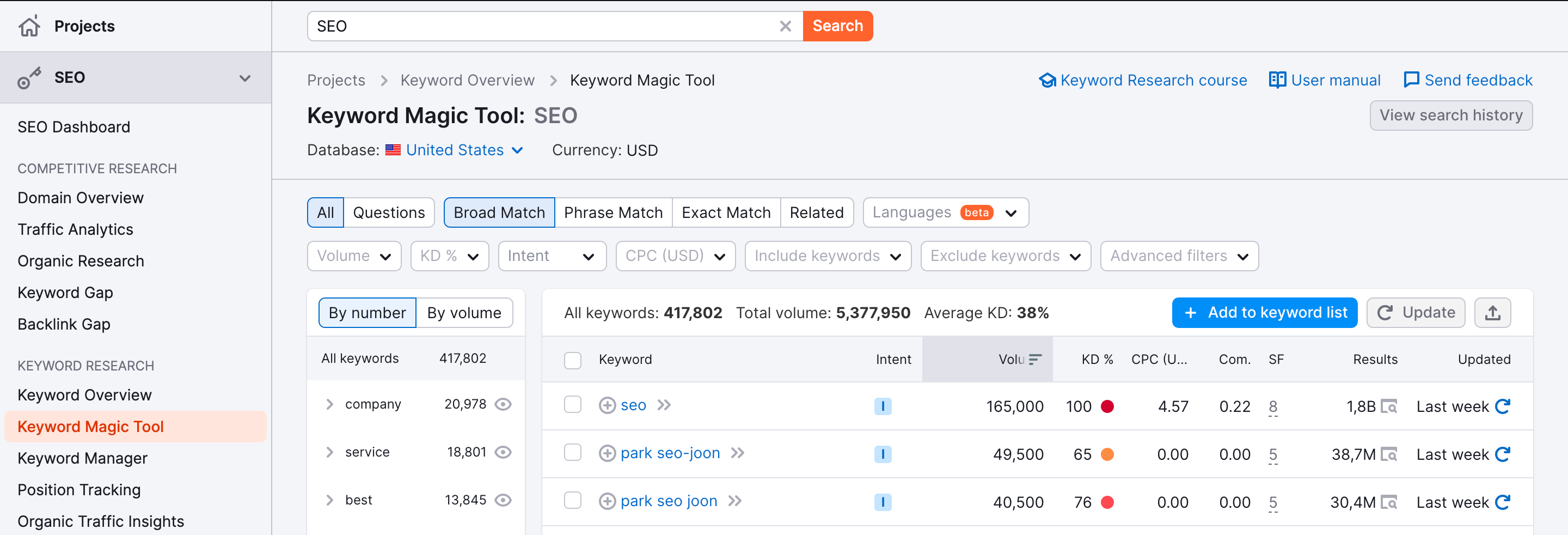Open Domain Overview in sidebar
This screenshot has width=1568, height=535.
point(81,198)
